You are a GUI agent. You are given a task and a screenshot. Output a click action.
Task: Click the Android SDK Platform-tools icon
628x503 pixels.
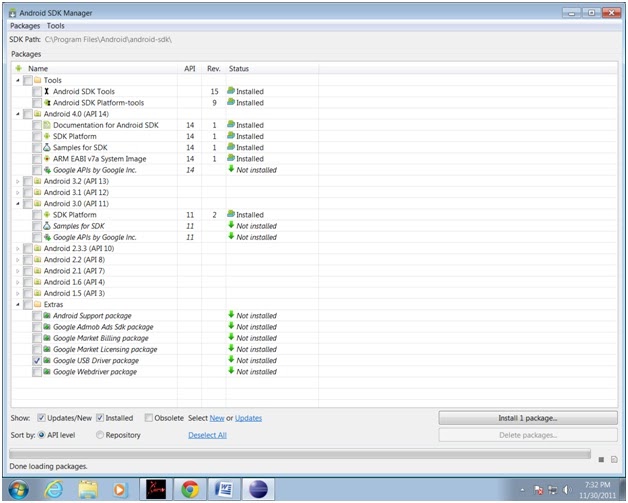coord(47,103)
